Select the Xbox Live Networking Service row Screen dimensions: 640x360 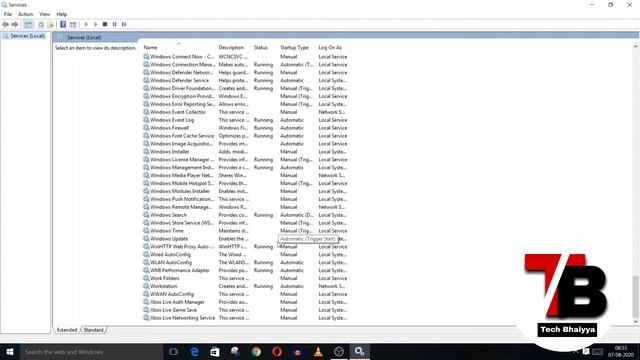click(x=245, y=318)
